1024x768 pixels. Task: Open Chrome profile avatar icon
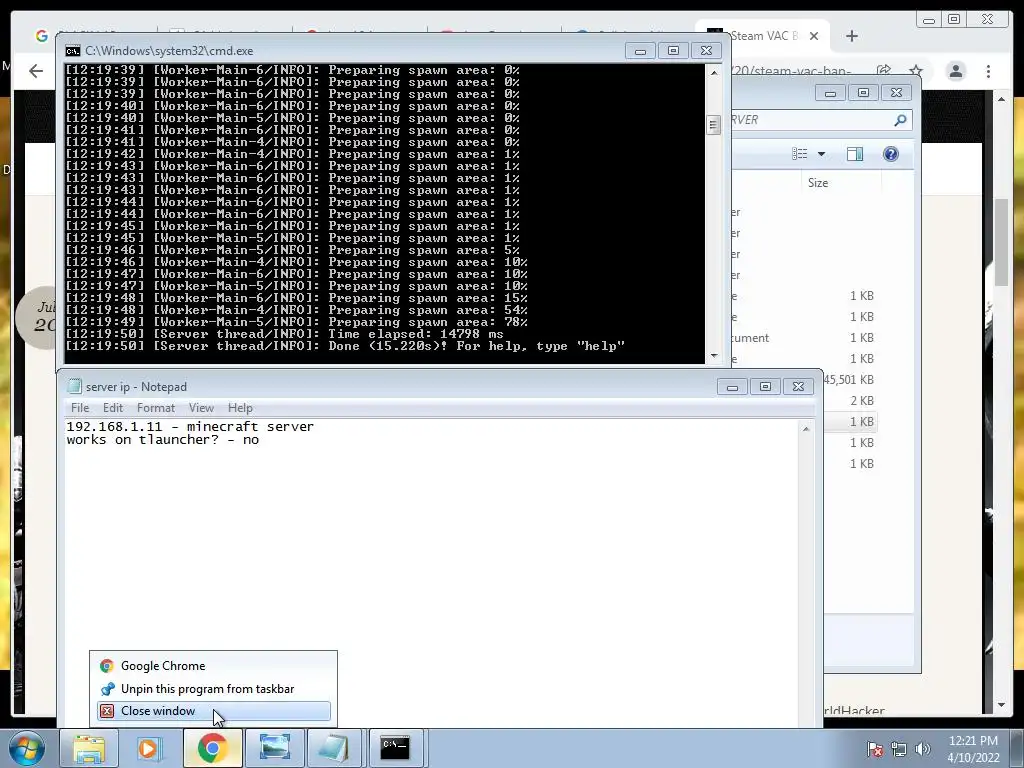[x=956, y=71]
